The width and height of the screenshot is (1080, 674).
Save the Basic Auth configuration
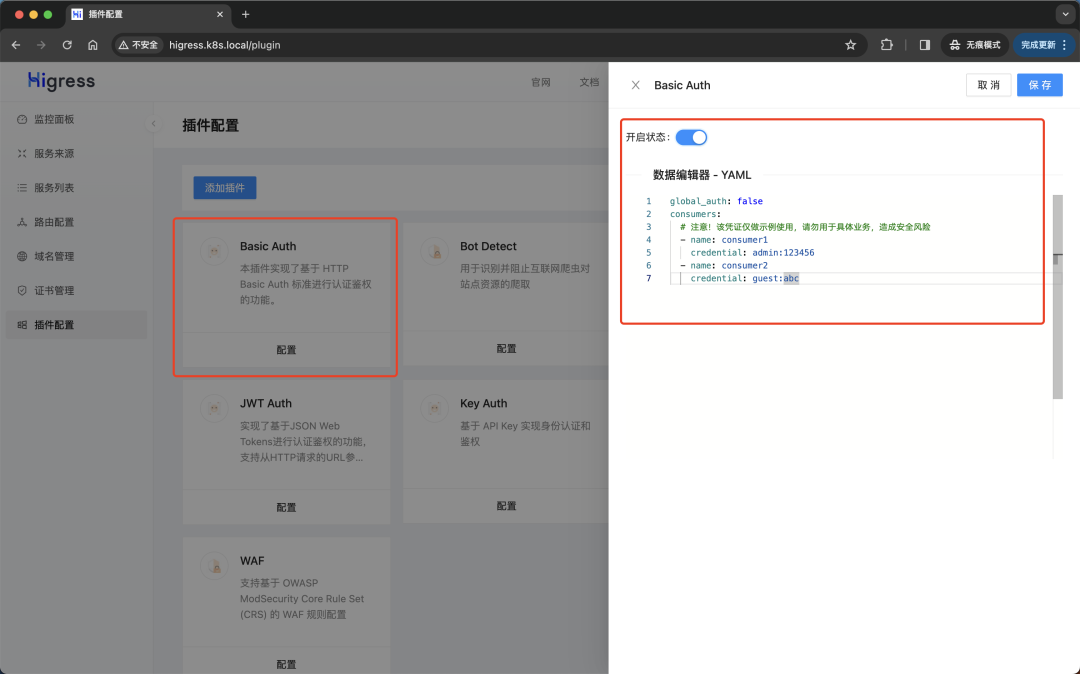[1039, 85]
